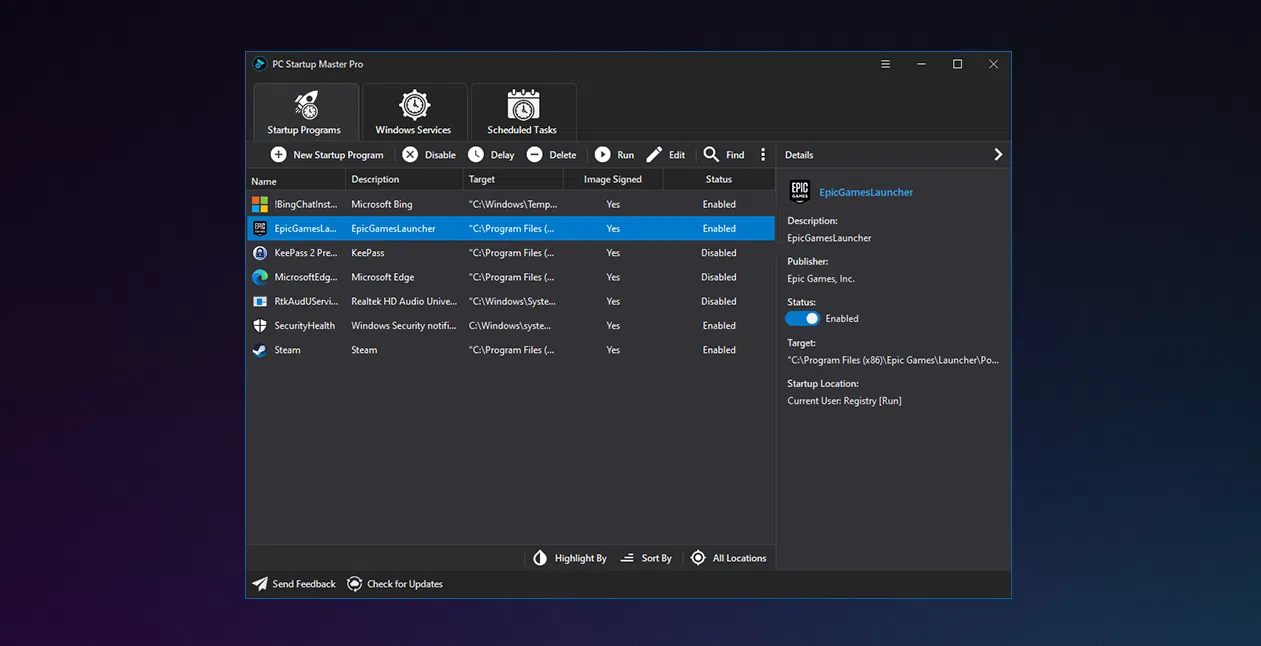Click the New Startup Program plus icon
This screenshot has width=1261, height=646.
tap(278, 155)
